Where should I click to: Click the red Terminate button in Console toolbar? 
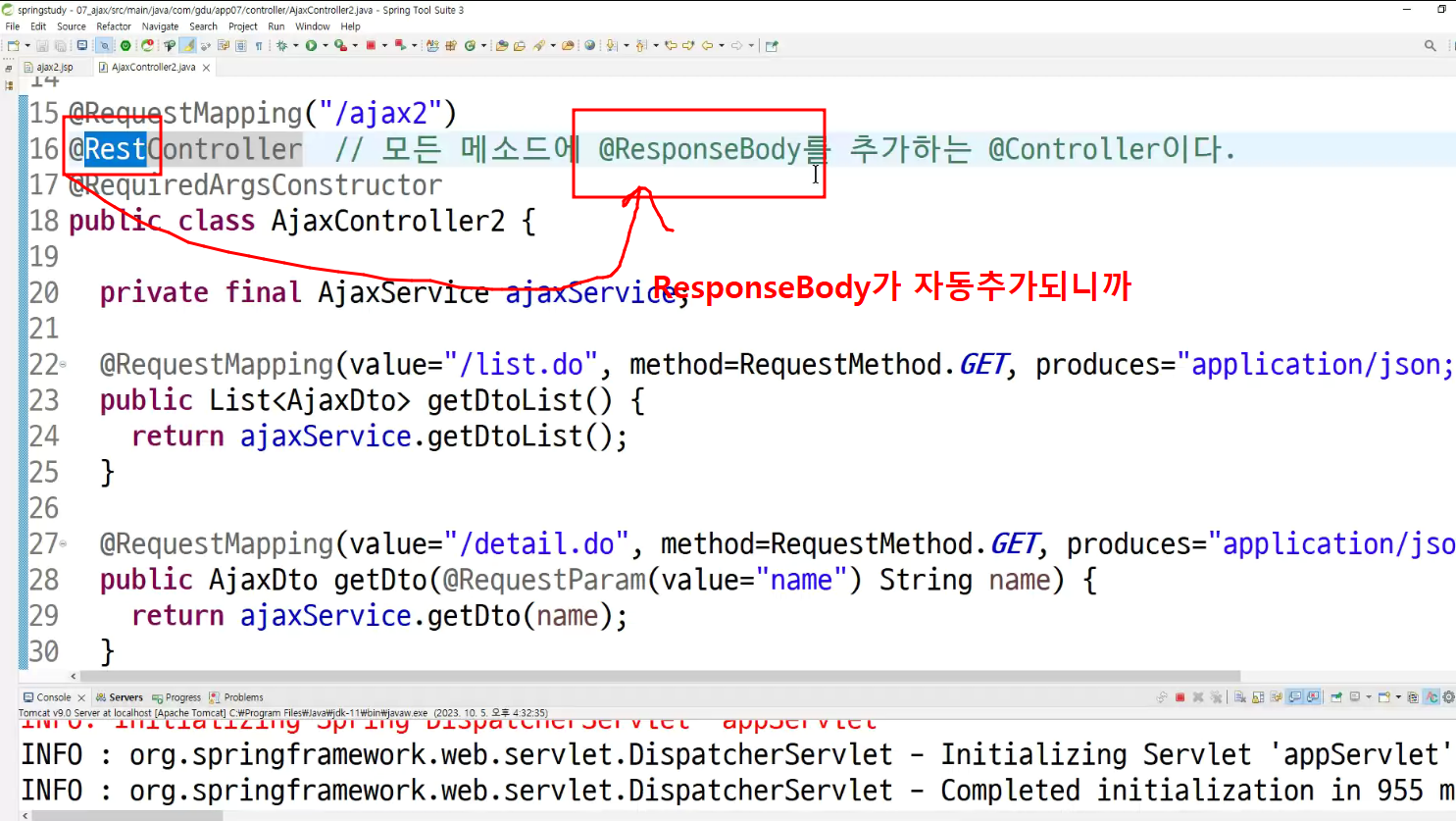1180,697
